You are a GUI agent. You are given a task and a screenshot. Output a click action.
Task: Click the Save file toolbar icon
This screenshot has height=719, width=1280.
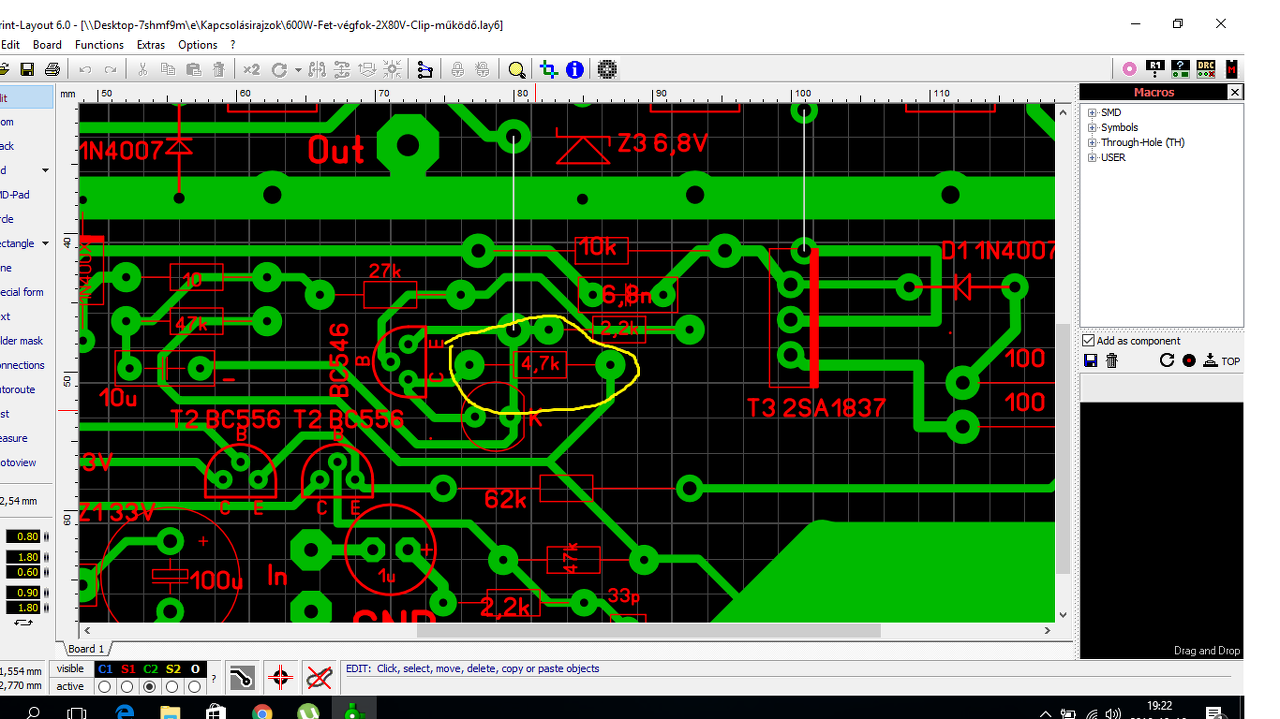27,70
